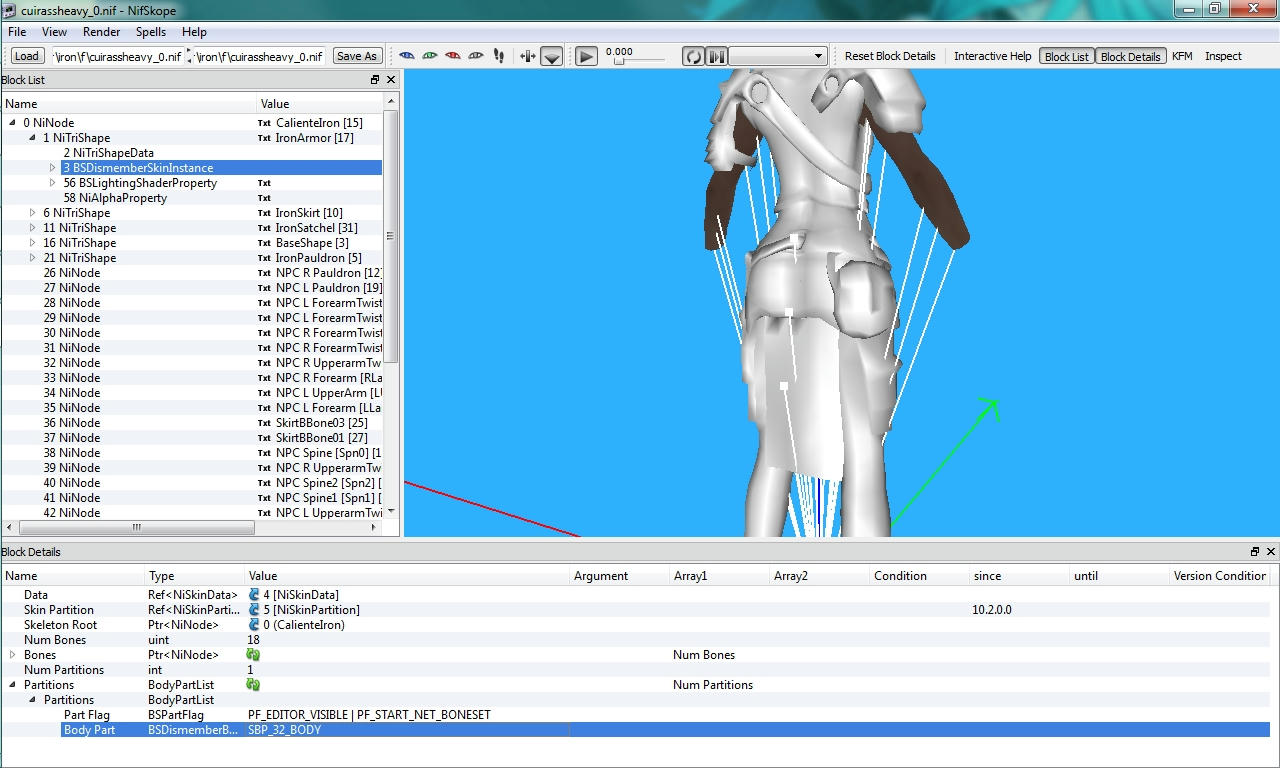Open the Render menu
This screenshot has height=768, width=1280.
point(101,32)
